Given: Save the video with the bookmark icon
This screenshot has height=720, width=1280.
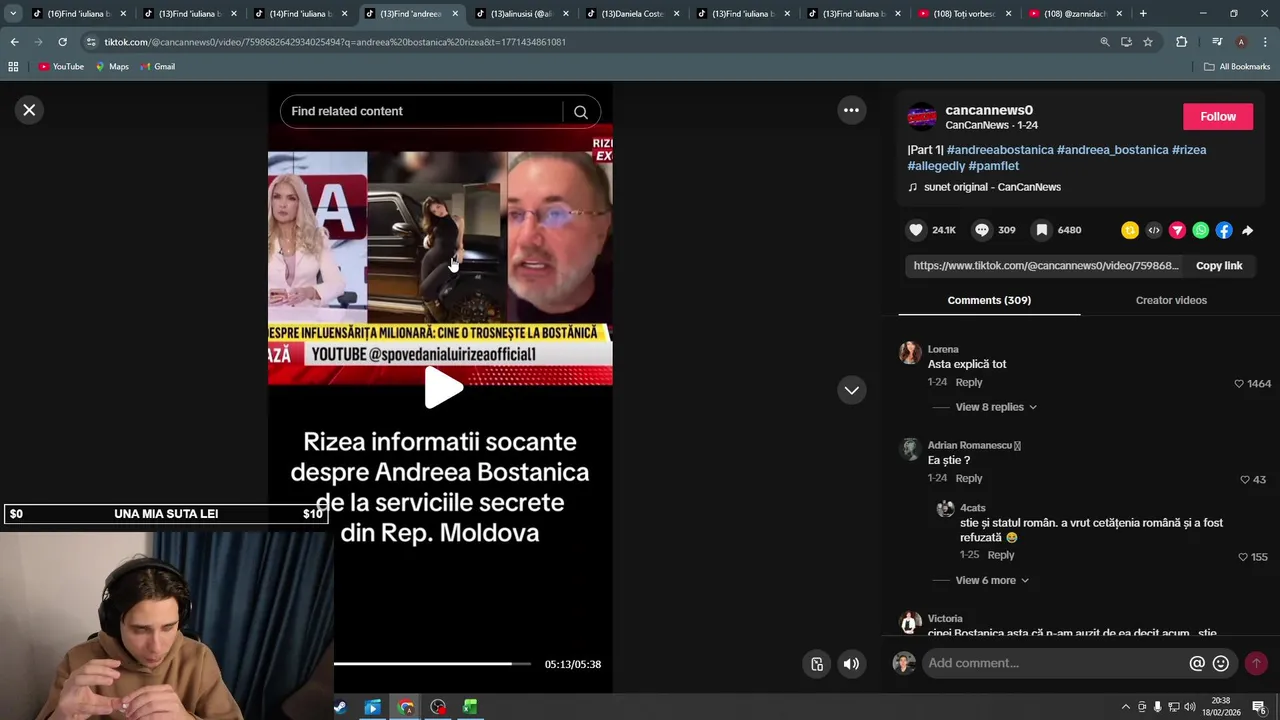Looking at the screenshot, I should pyautogui.click(x=1041, y=230).
